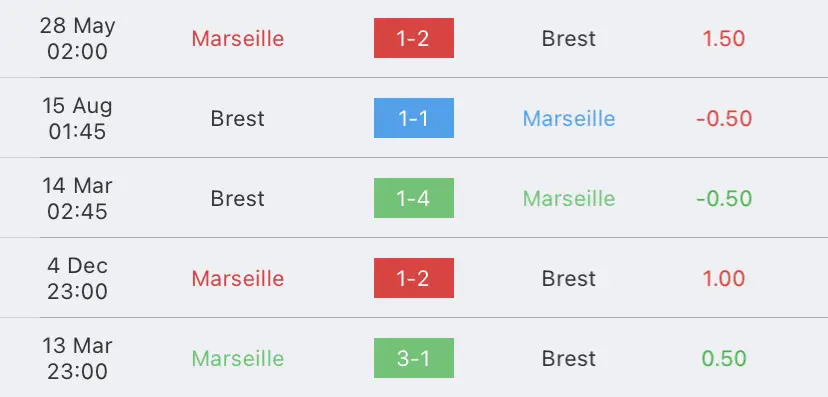This screenshot has height=397, width=828.
Task: Select the green 3-1 score badge
Action: (413, 358)
